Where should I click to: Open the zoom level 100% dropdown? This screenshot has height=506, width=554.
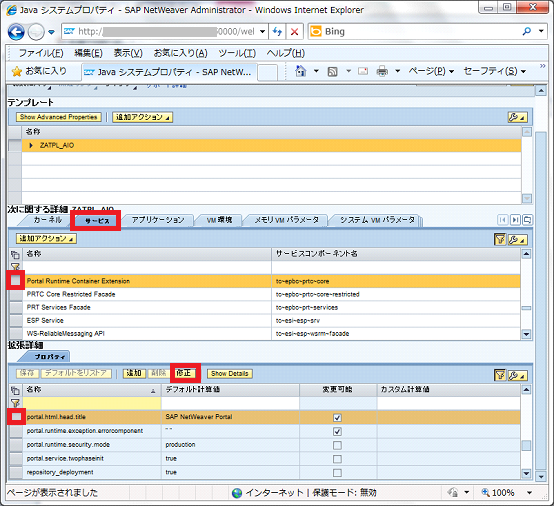coord(529,493)
